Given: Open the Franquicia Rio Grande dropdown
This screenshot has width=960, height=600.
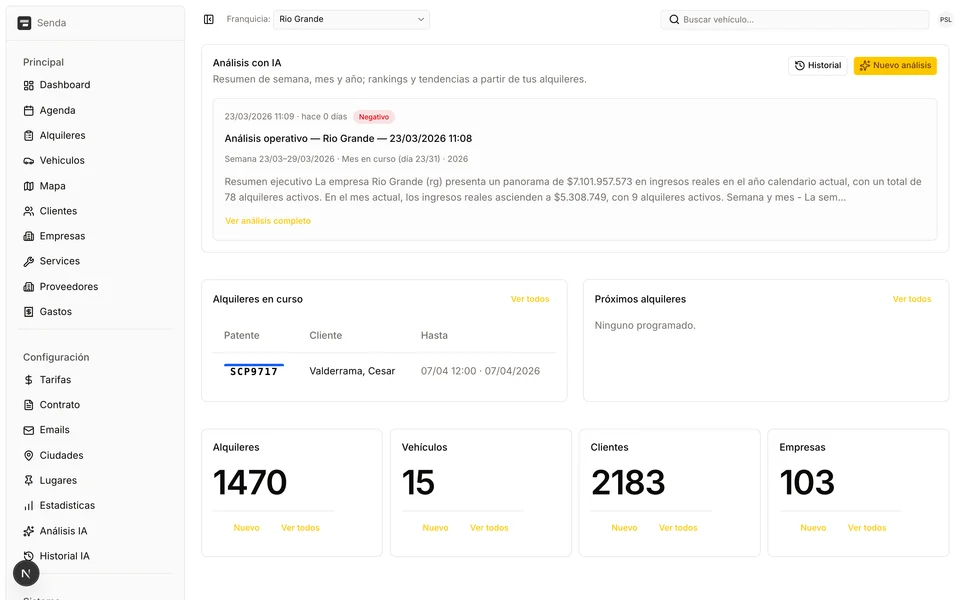Looking at the screenshot, I should click(351, 19).
